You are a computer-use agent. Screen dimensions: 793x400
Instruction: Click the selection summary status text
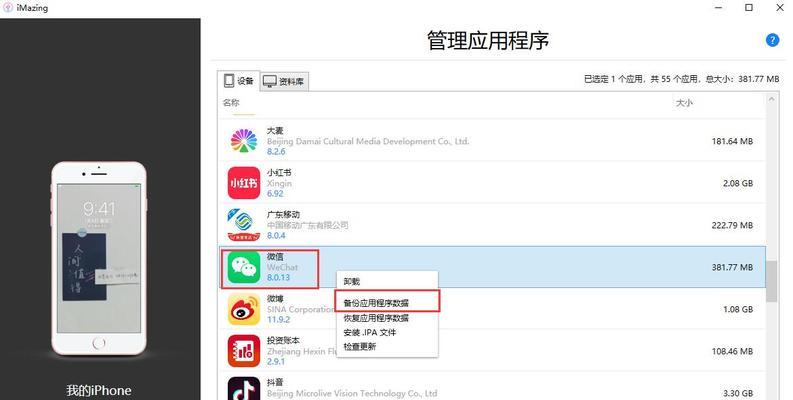pos(681,79)
